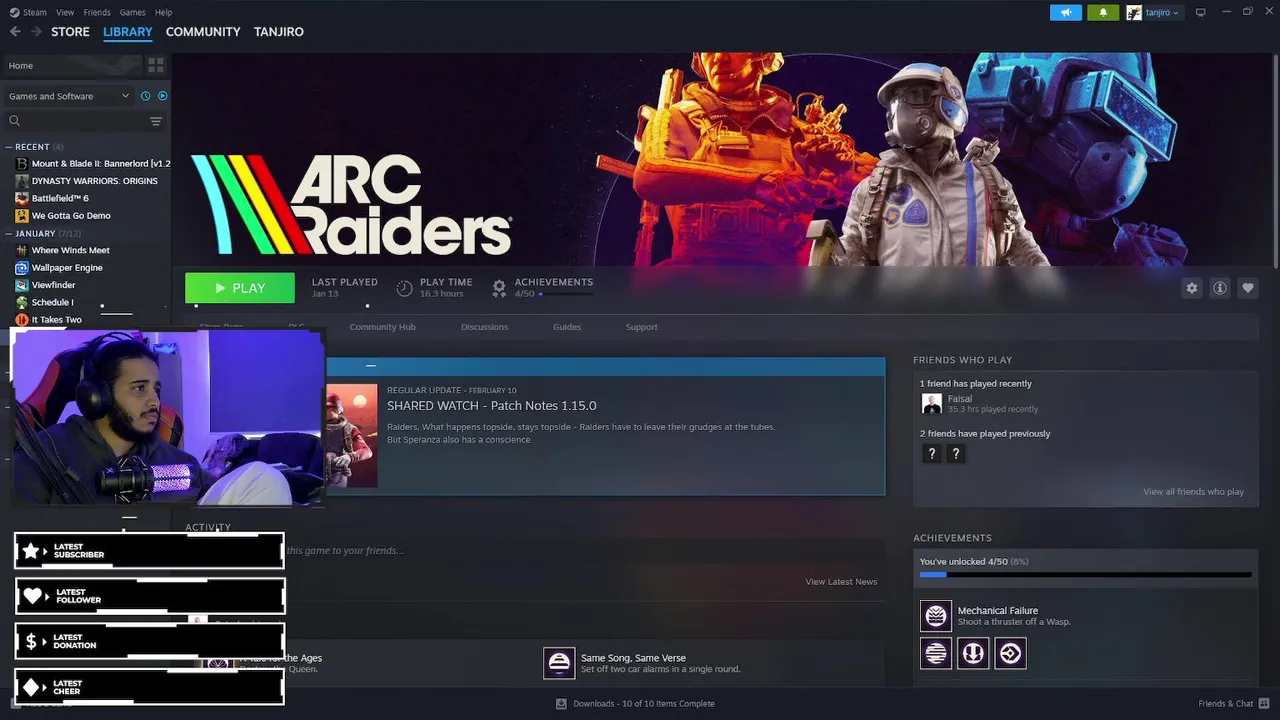Click the library search magnifier icon
This screenshot has height=720, width=1280.
[x=15, y=121]
